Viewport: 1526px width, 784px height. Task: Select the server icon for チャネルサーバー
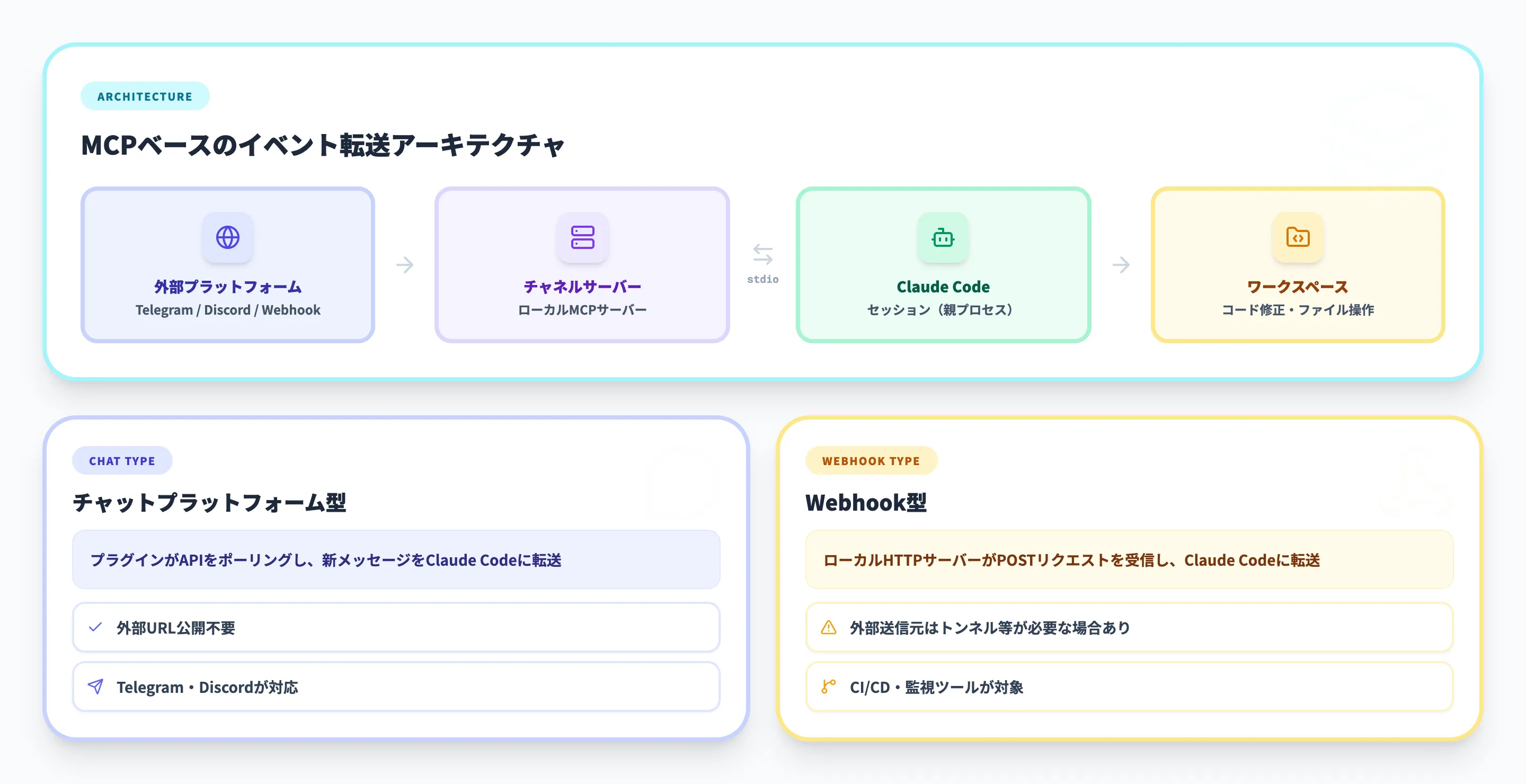[x=583, y=238]
